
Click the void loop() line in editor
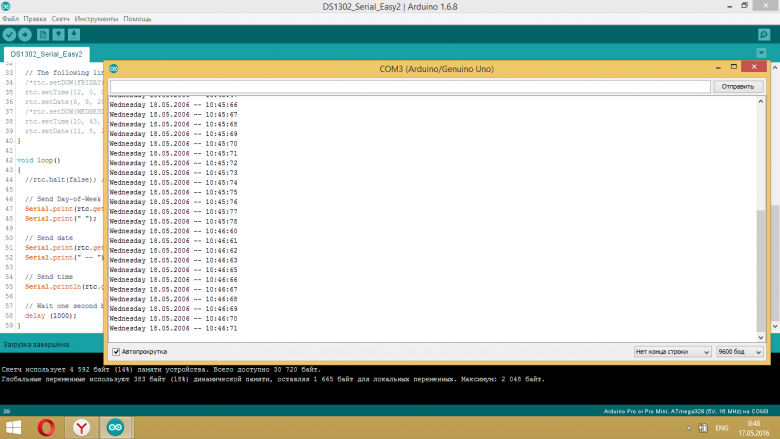click(38, 160)
